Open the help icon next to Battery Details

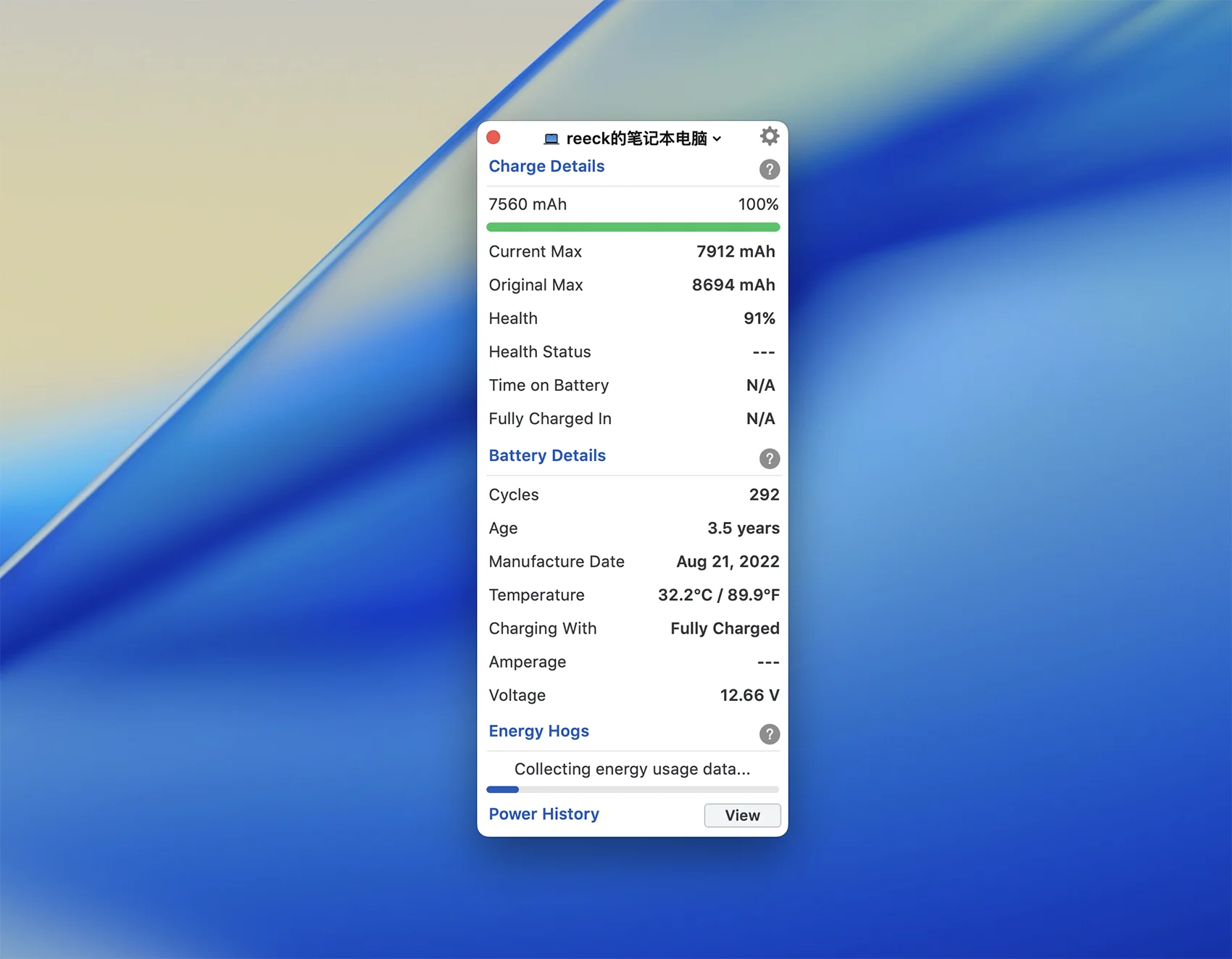tap(769, 459)
